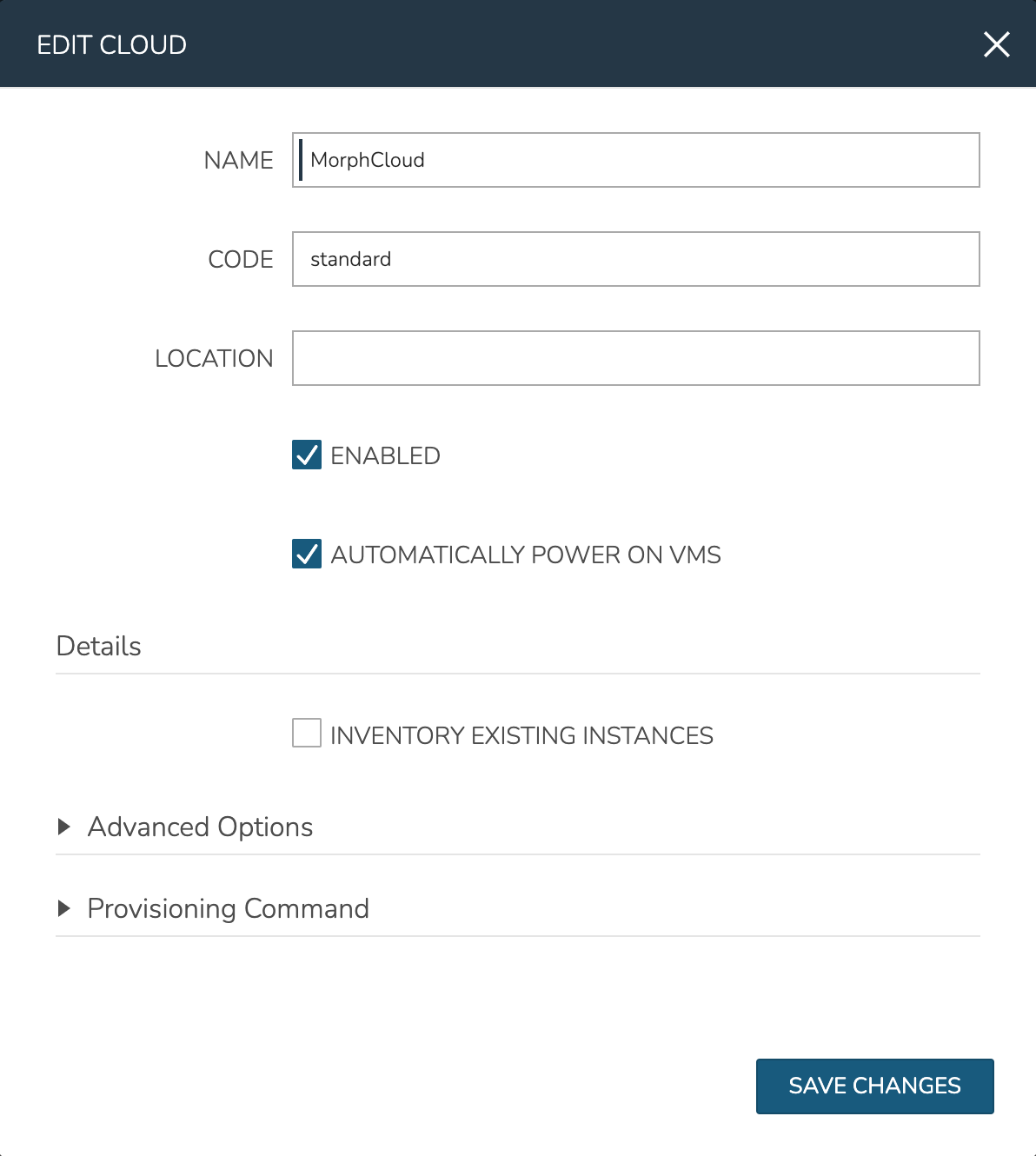Viewport: 1036px width, 1156px height.
Task: Click the empty Location input field
Action: pos(635,358)
